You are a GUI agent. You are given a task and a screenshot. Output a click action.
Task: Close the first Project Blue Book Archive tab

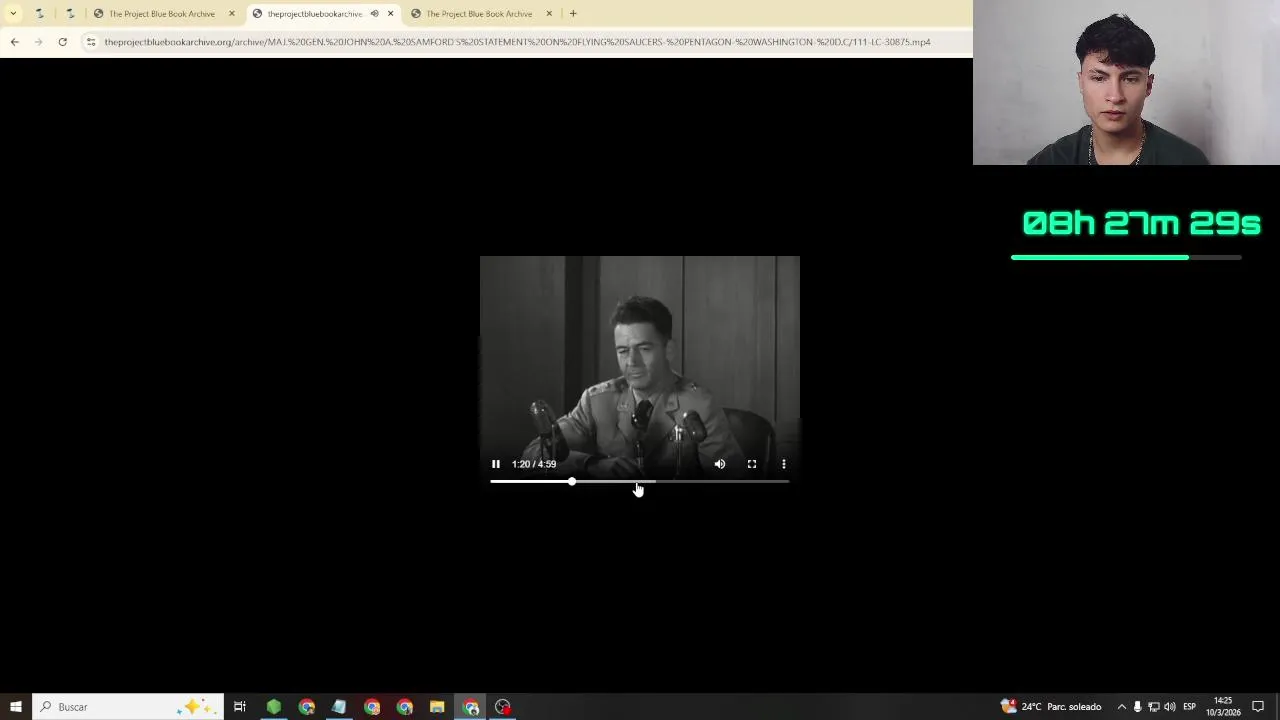(232, 14)
